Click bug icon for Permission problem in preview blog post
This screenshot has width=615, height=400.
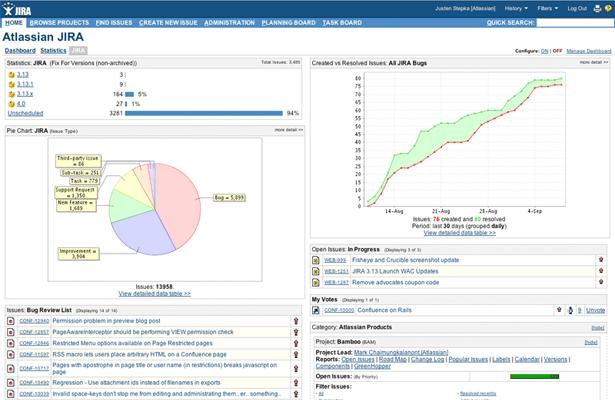point(11,321)
